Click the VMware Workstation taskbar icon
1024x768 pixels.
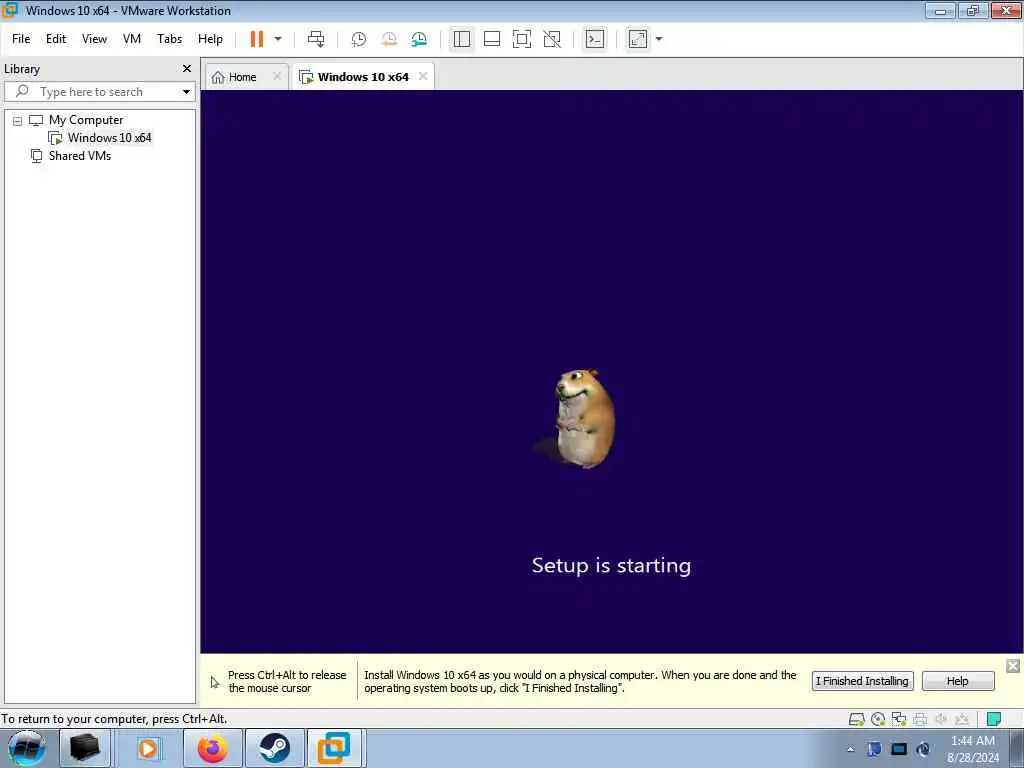click(x=334, y=748)
